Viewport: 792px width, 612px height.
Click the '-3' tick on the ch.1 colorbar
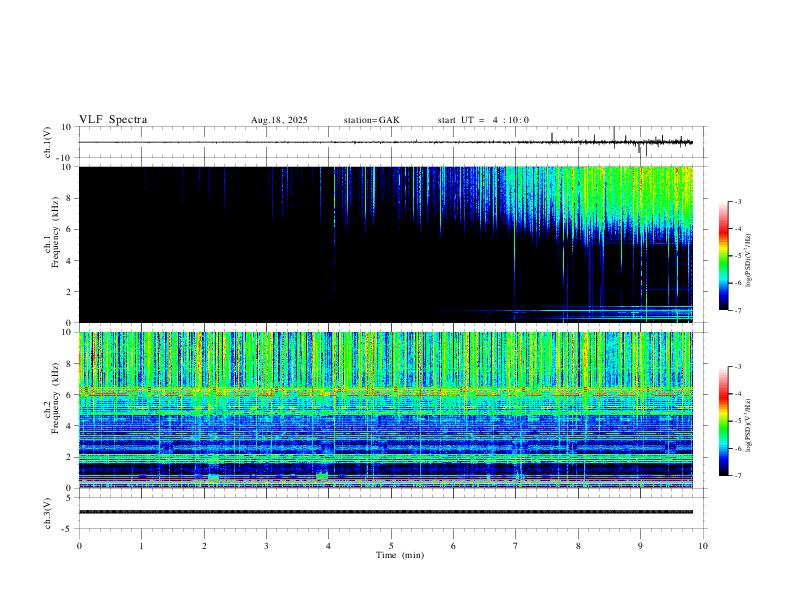pyautogui.click(x=737, y=201)
